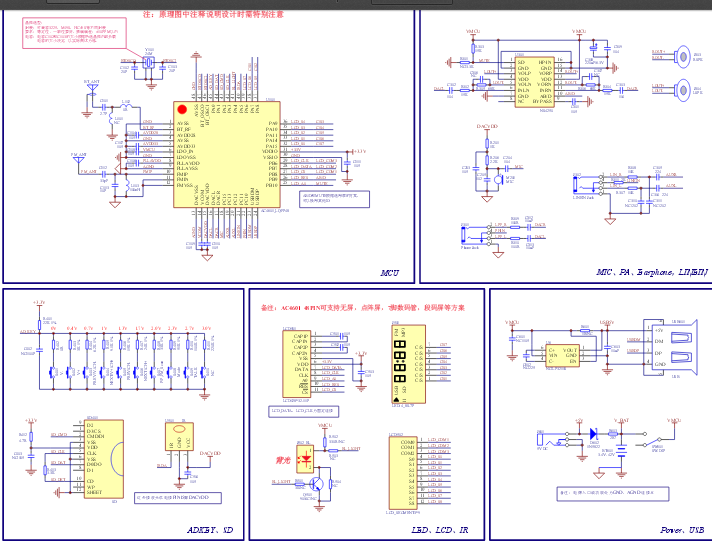Select the pink crystal selection note box
This screenshot has width=712, height=547.
(74, 33)
